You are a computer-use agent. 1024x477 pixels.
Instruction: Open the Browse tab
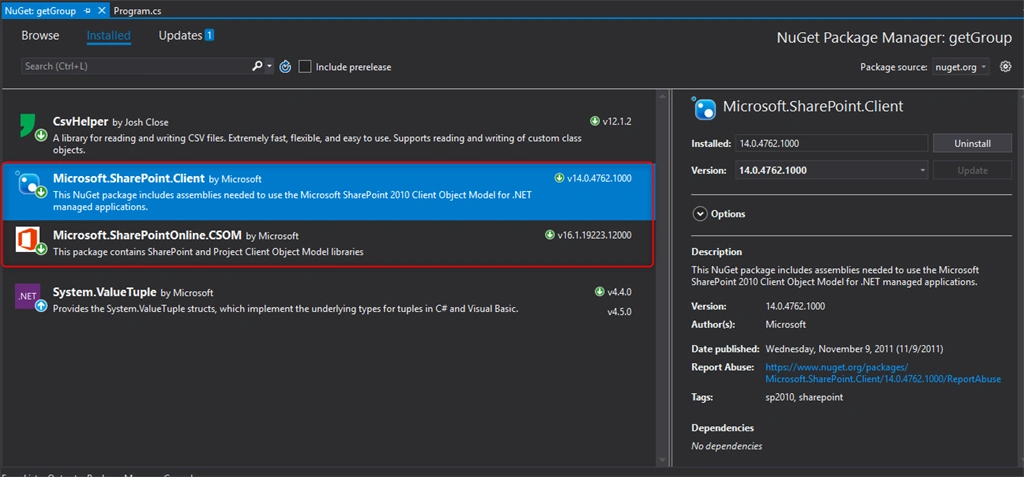(40, 36)
